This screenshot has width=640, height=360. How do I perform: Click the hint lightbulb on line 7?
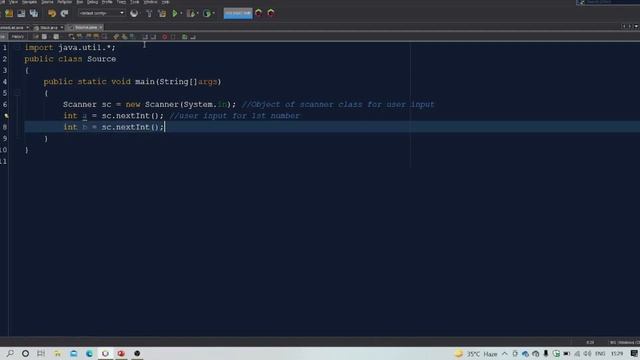[x=6, y=116]
